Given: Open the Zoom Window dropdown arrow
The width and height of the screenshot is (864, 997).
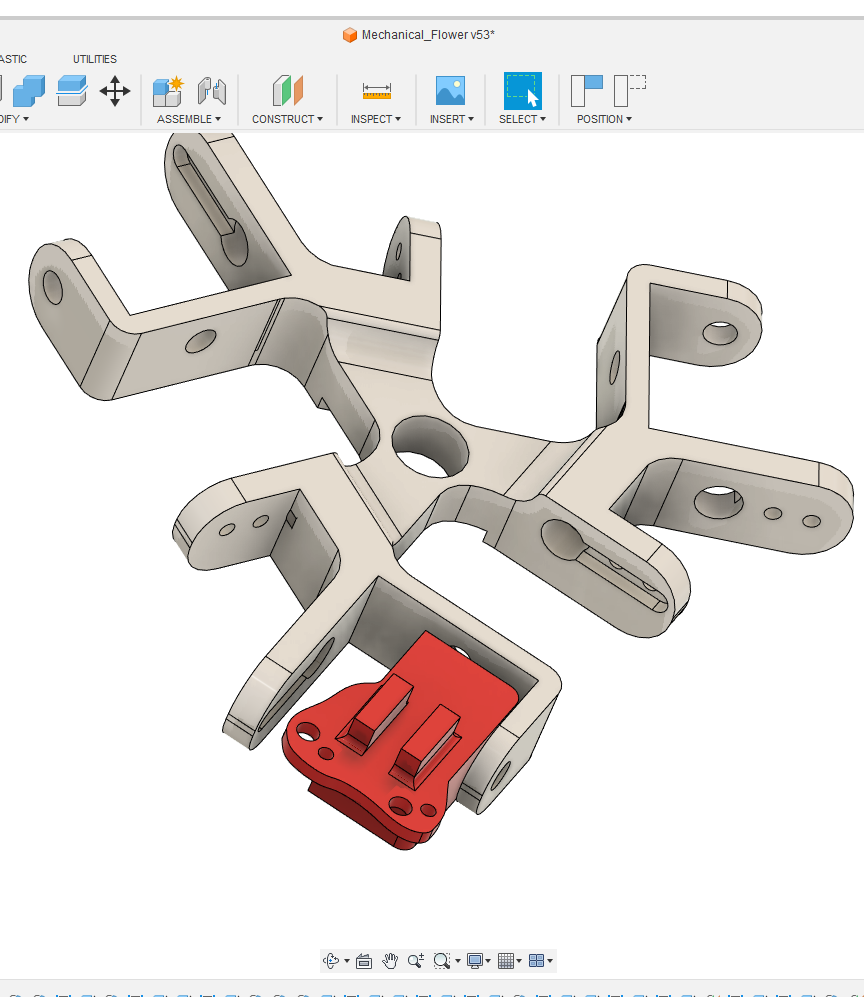Looking at the screenshot, I should (x=457, y=961).
